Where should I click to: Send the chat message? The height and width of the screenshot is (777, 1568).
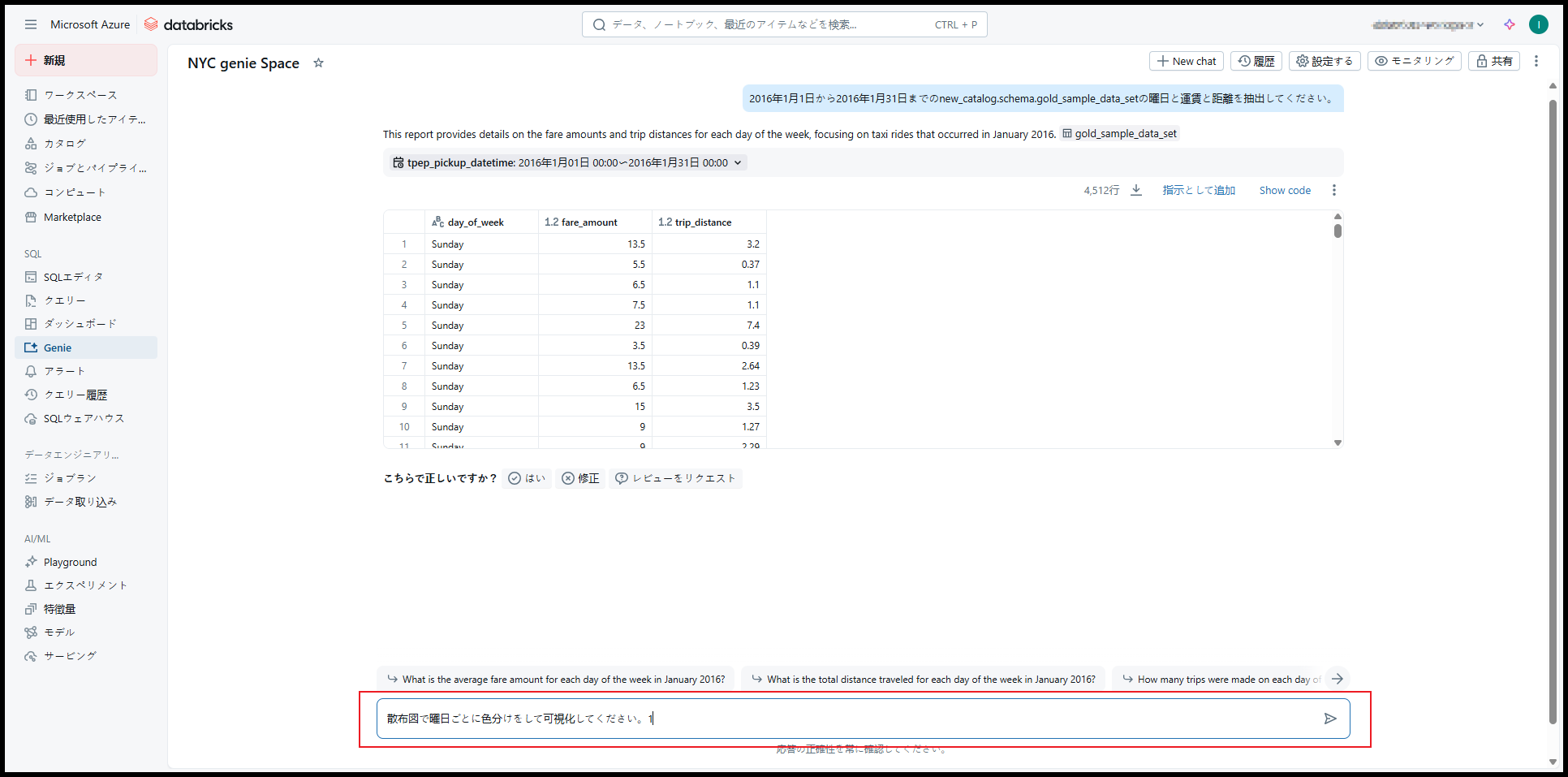[1329, 719]
